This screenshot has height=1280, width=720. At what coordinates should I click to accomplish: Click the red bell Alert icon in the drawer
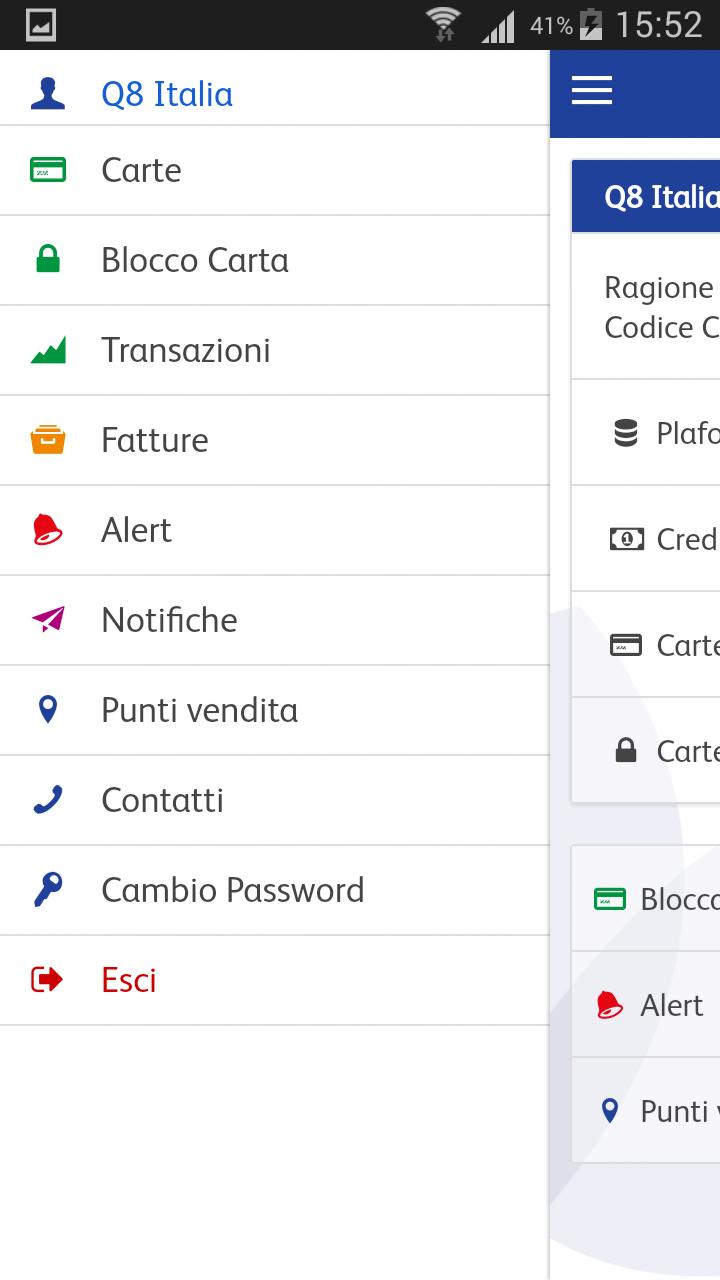pyautogui.click(x=48, y=530)
